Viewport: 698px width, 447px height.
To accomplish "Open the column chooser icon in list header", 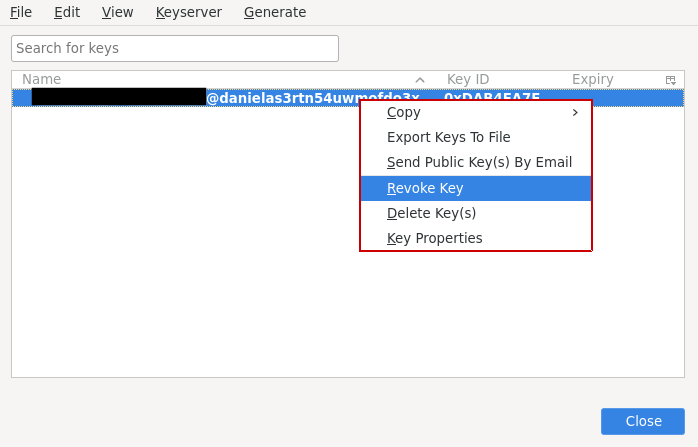I will click(670, 80).
